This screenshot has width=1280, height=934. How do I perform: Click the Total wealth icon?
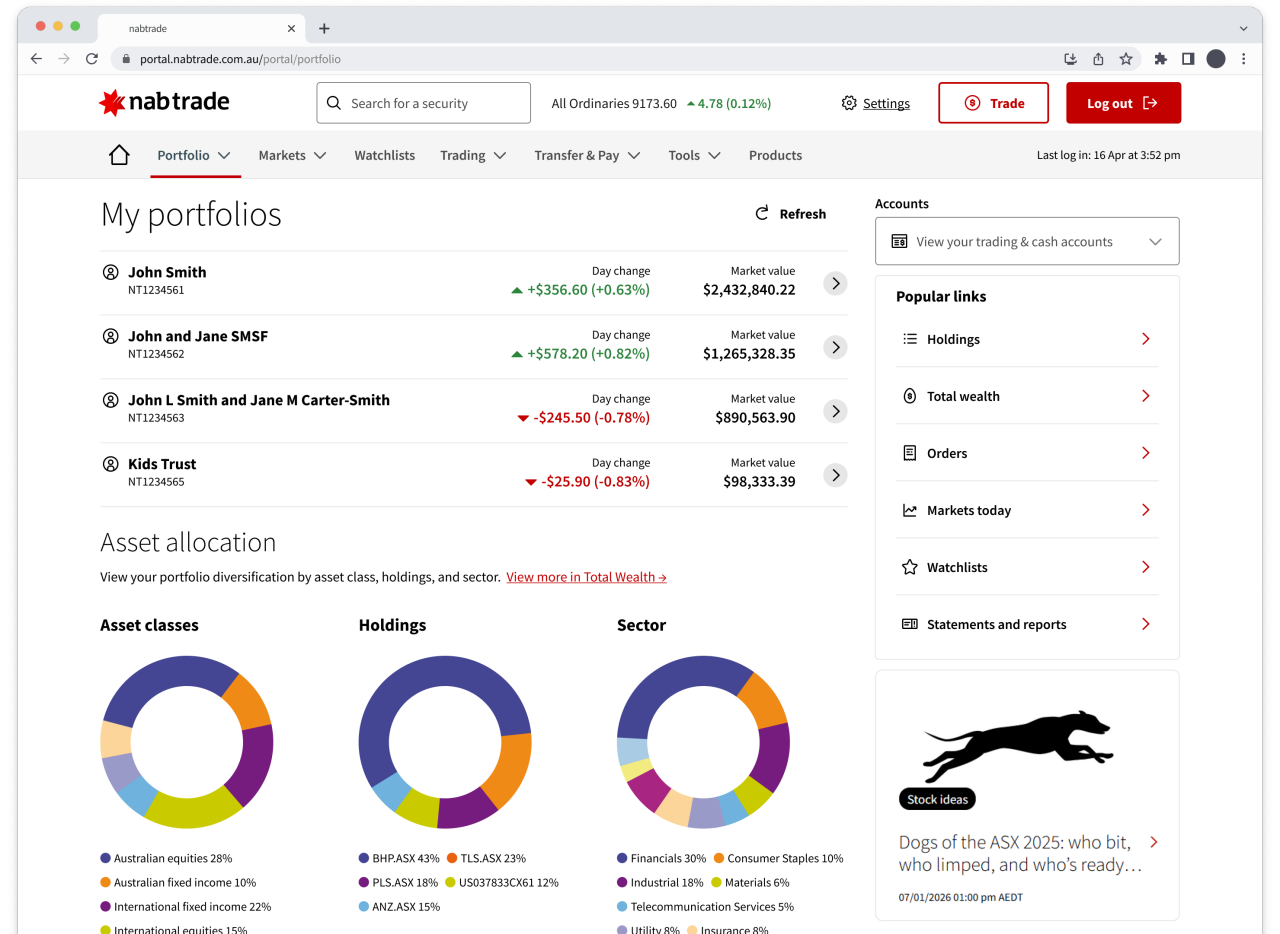[910, 396]
